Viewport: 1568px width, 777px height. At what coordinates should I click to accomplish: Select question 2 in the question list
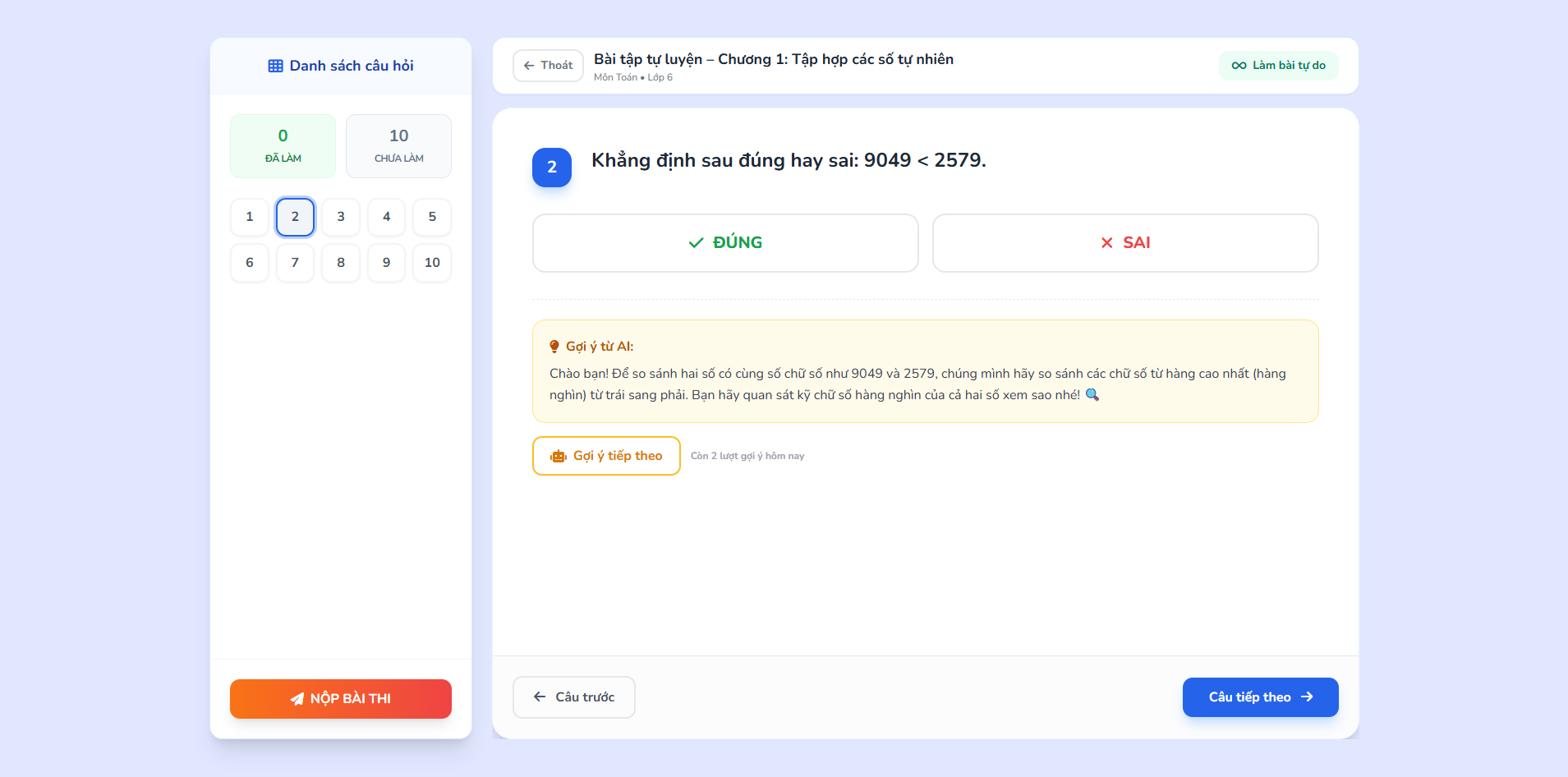[295, 218]
